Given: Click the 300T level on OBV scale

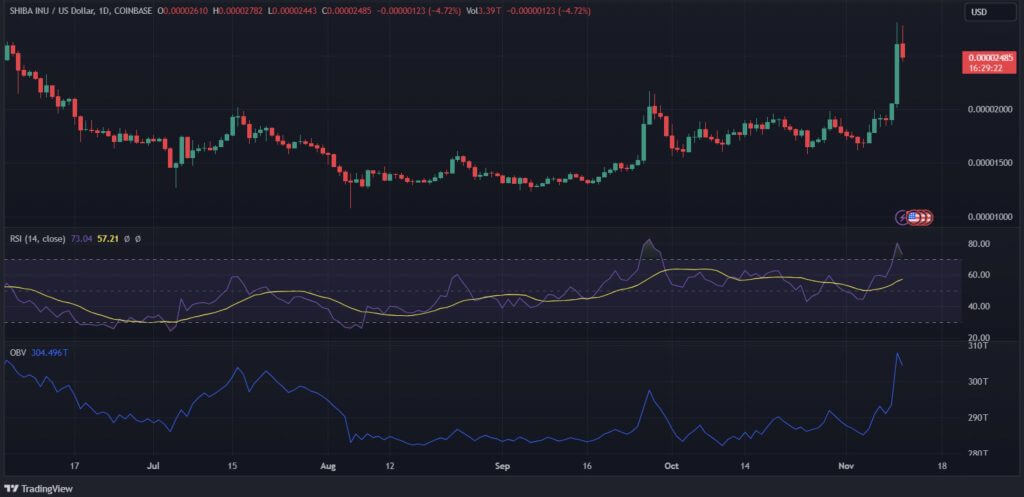Looking at the screenshot, I should coord(977,382).
